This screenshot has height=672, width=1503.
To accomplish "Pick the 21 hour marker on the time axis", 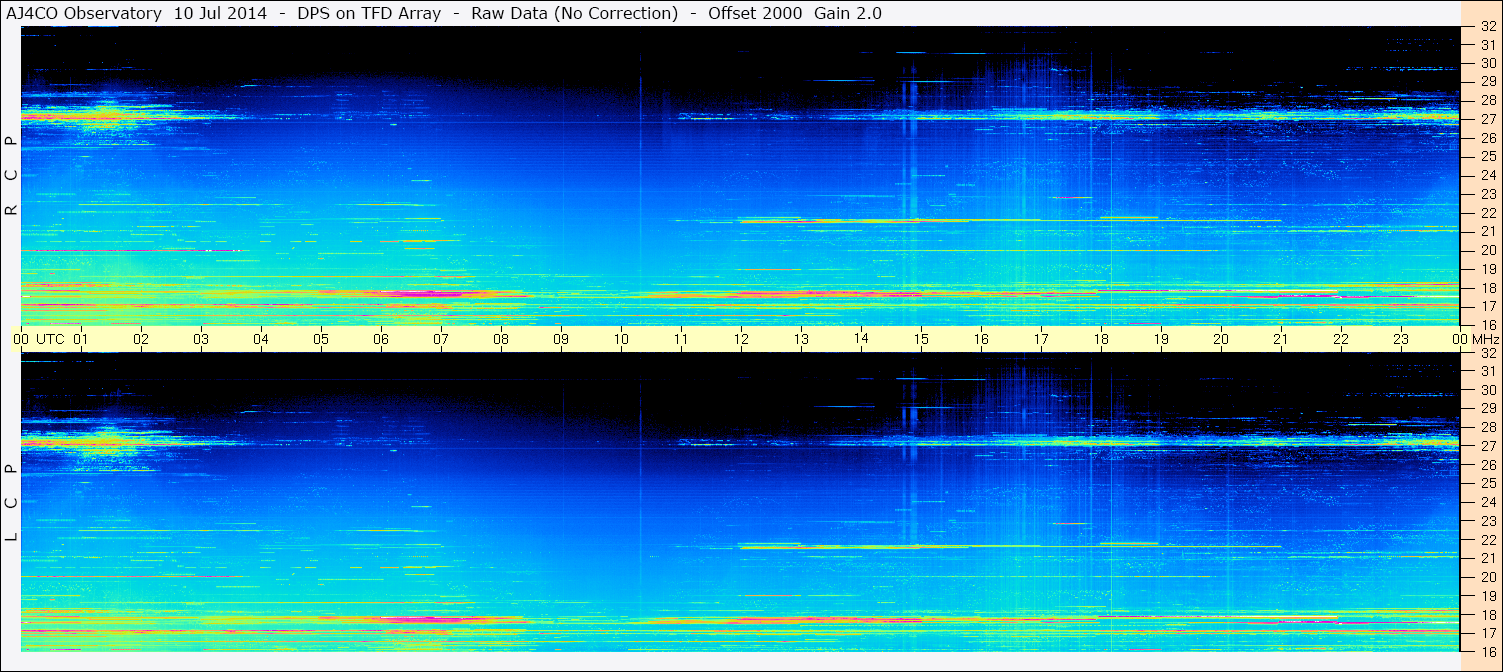I will coord(1281,339).
